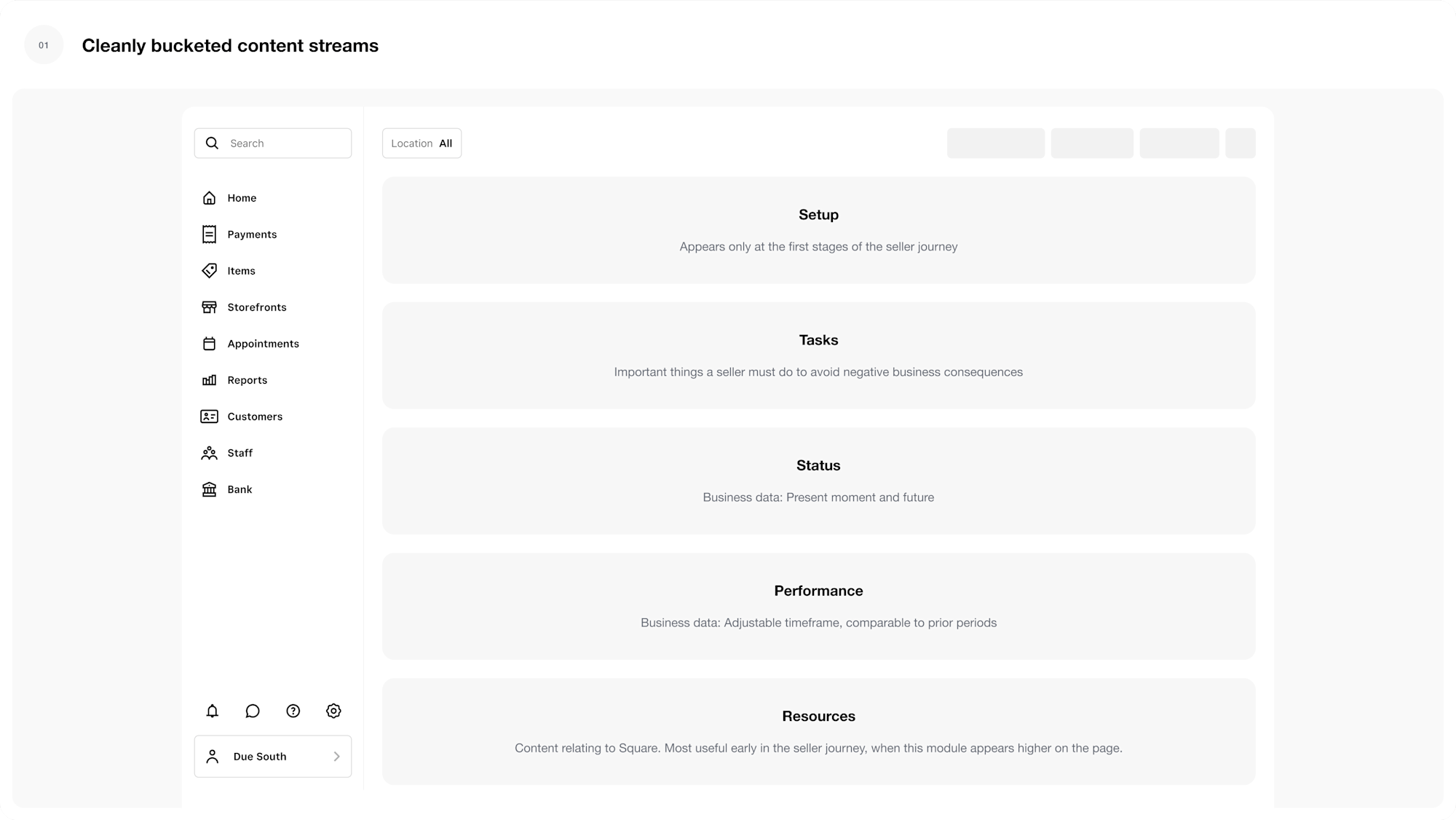Open messages chat bubble icon
Viewport: 1456px width, 820px height.
point(253,711)
